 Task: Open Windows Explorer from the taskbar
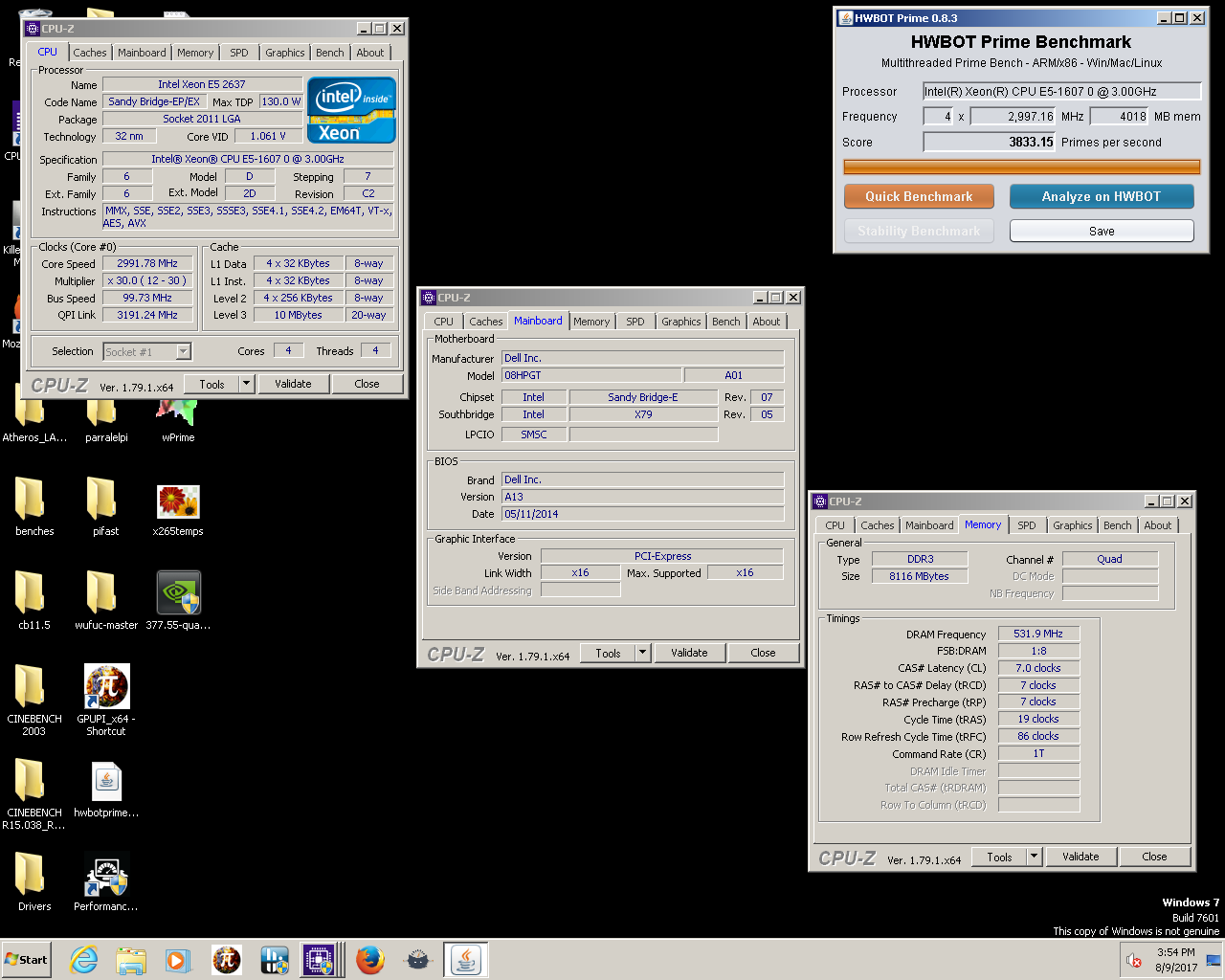pyautogui.click(x=131, y=960)
